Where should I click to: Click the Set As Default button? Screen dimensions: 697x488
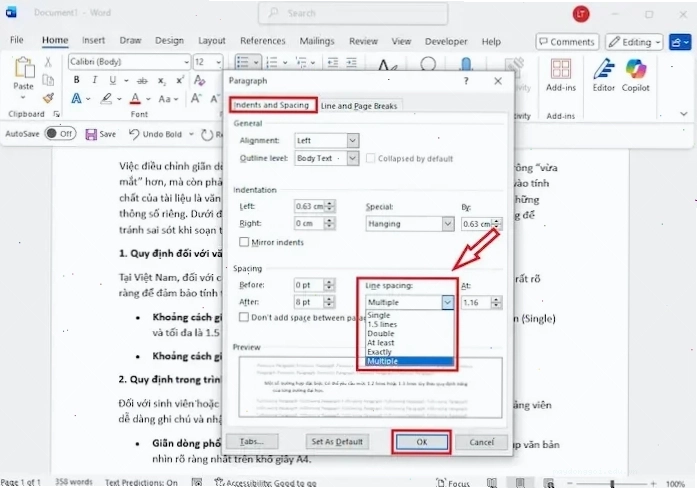click(337, 442)
